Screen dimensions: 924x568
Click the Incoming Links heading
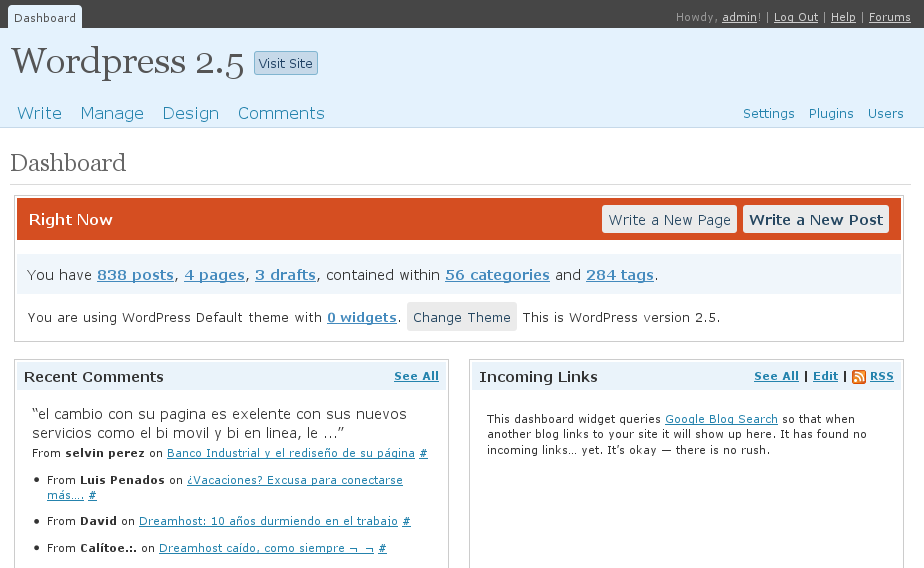538,377
